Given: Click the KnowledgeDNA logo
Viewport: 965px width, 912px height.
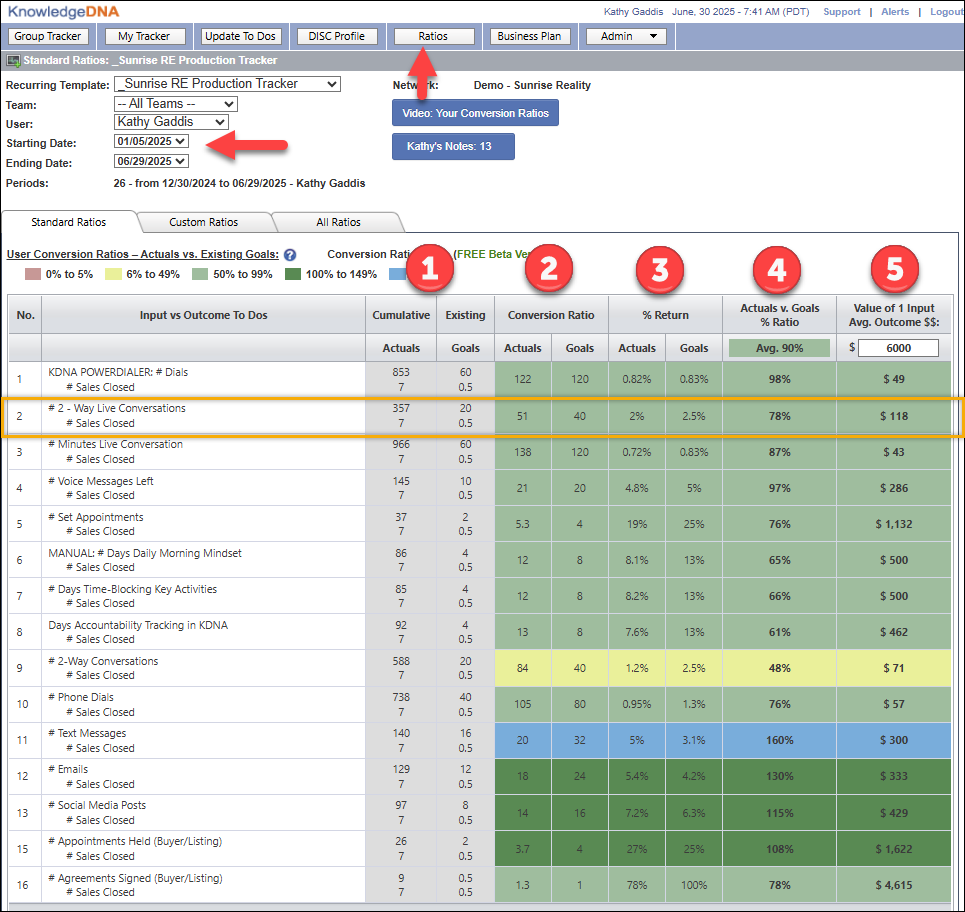Looking at the screenshot, I should tap(62, 11).
